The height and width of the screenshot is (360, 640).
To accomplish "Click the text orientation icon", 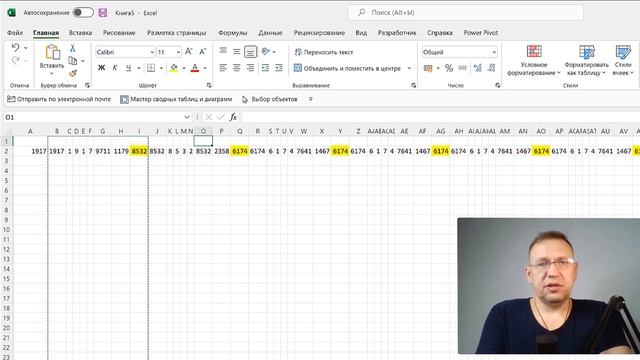I will 266,51.
